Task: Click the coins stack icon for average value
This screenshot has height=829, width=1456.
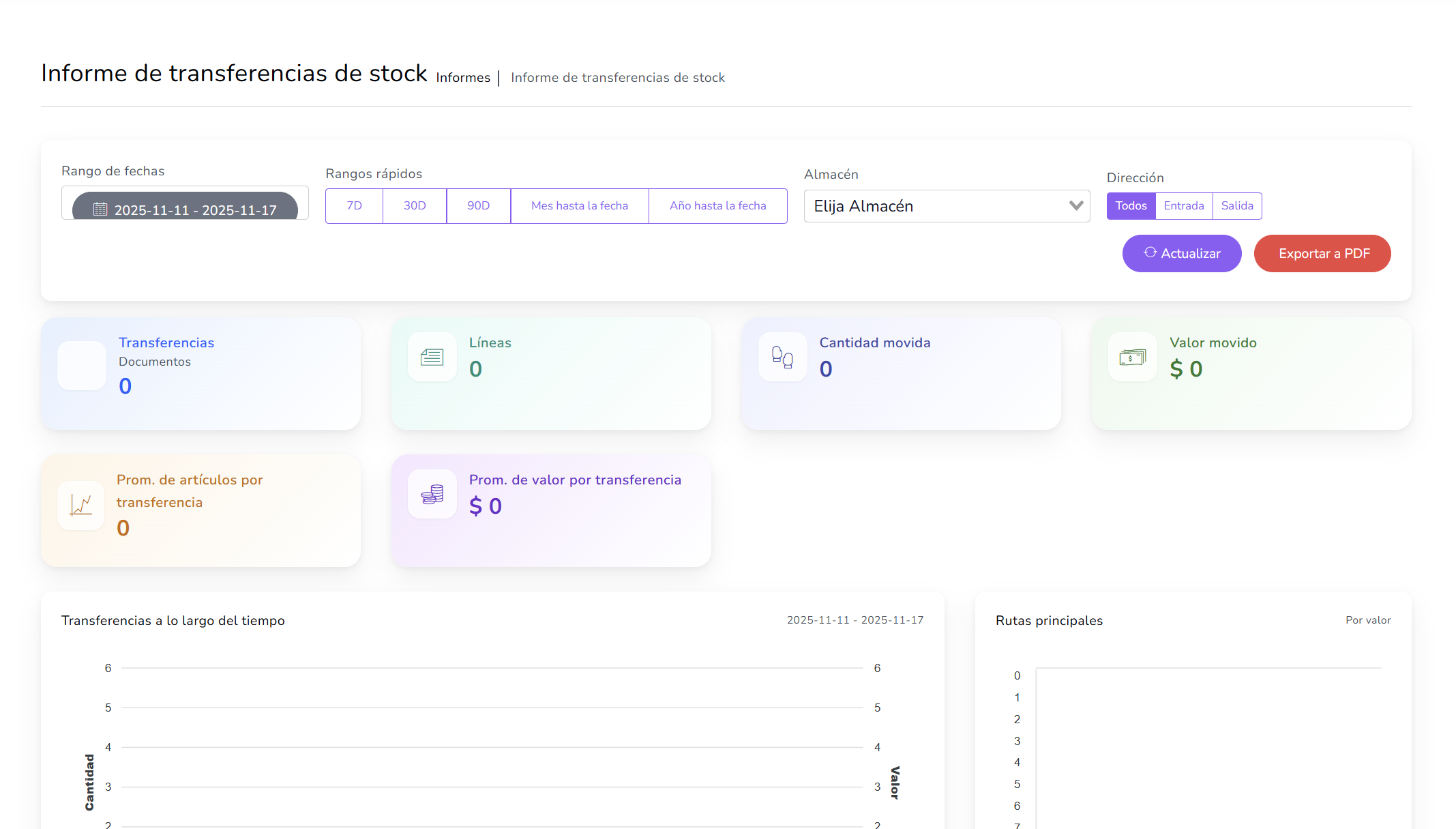Action: tap(432, 494)
